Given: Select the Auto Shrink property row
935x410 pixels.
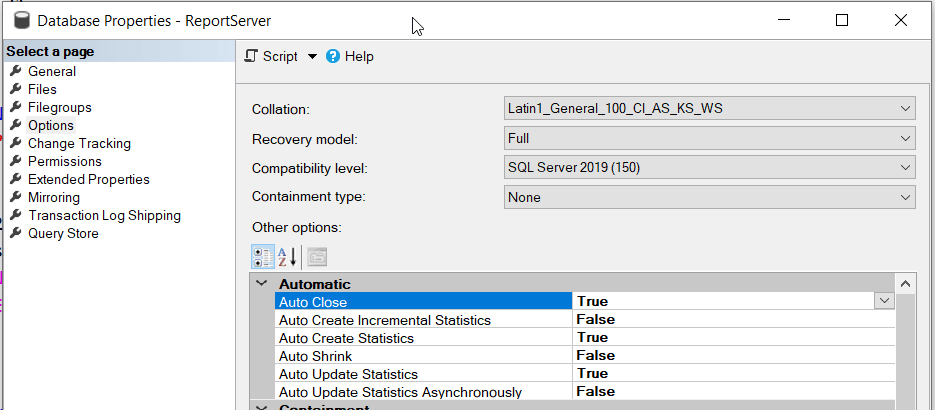Looking at the screenshot, I should 584,356.
